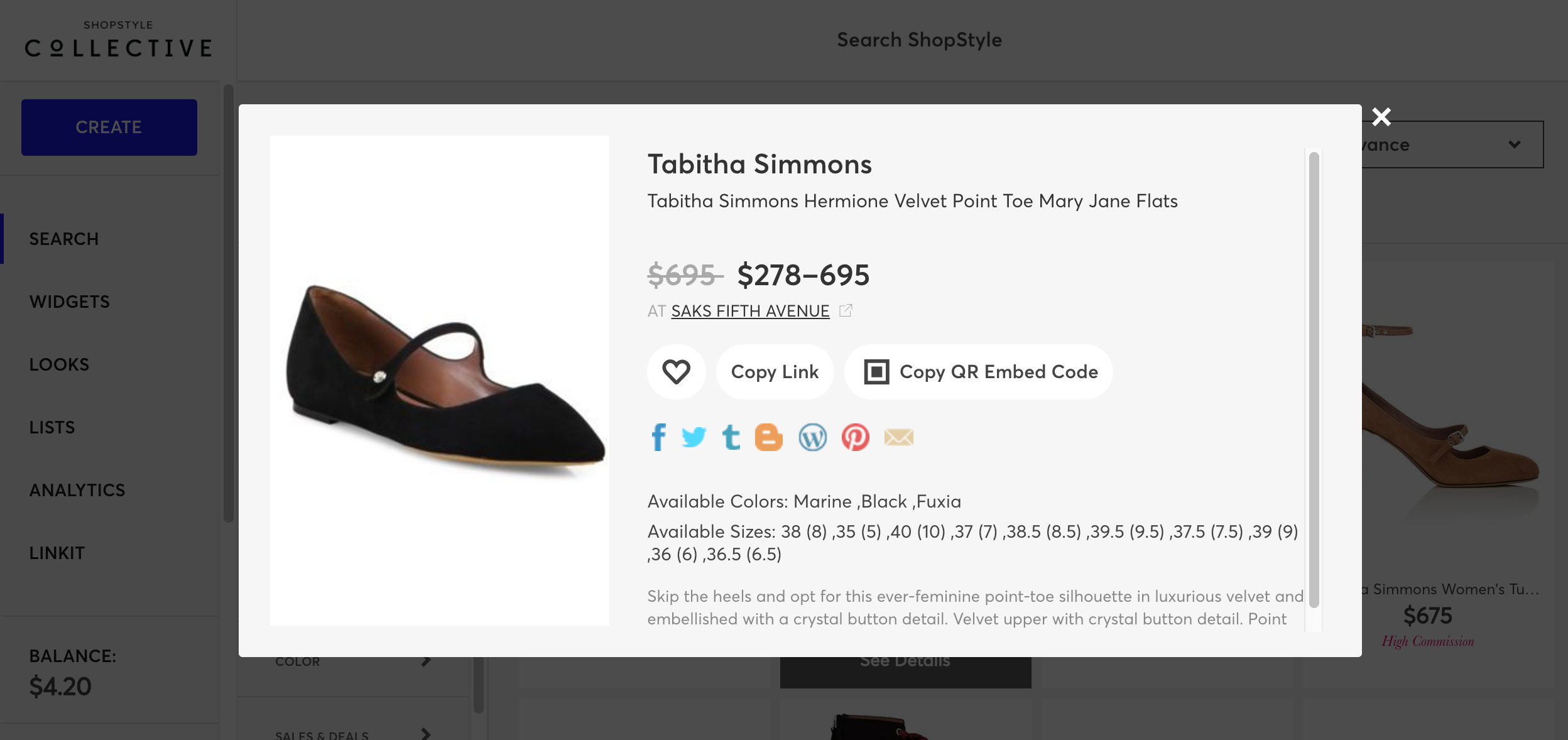Share product on WordPress
Image resolution: width=1568 pixels, height=740 pixels.
click(x=812, y=437)
